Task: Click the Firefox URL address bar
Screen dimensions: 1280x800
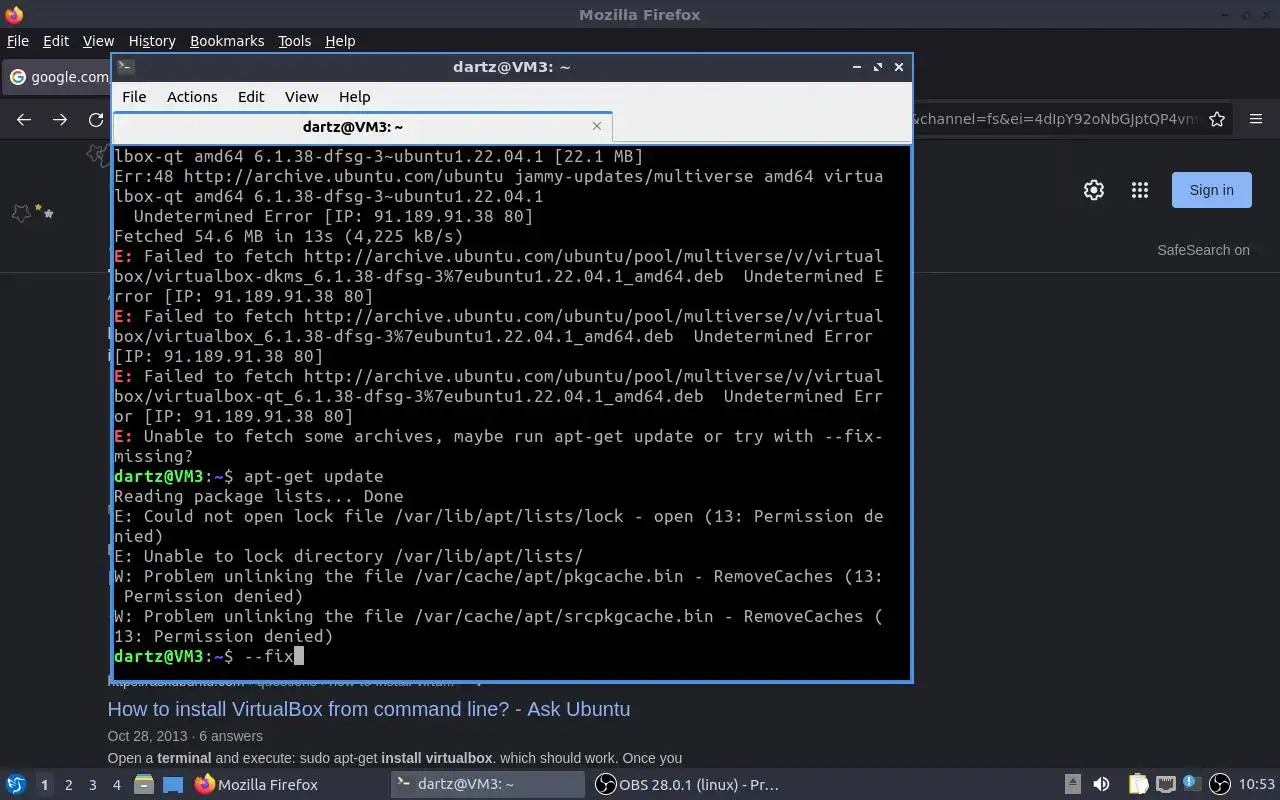Action: tap(1055, 119)
